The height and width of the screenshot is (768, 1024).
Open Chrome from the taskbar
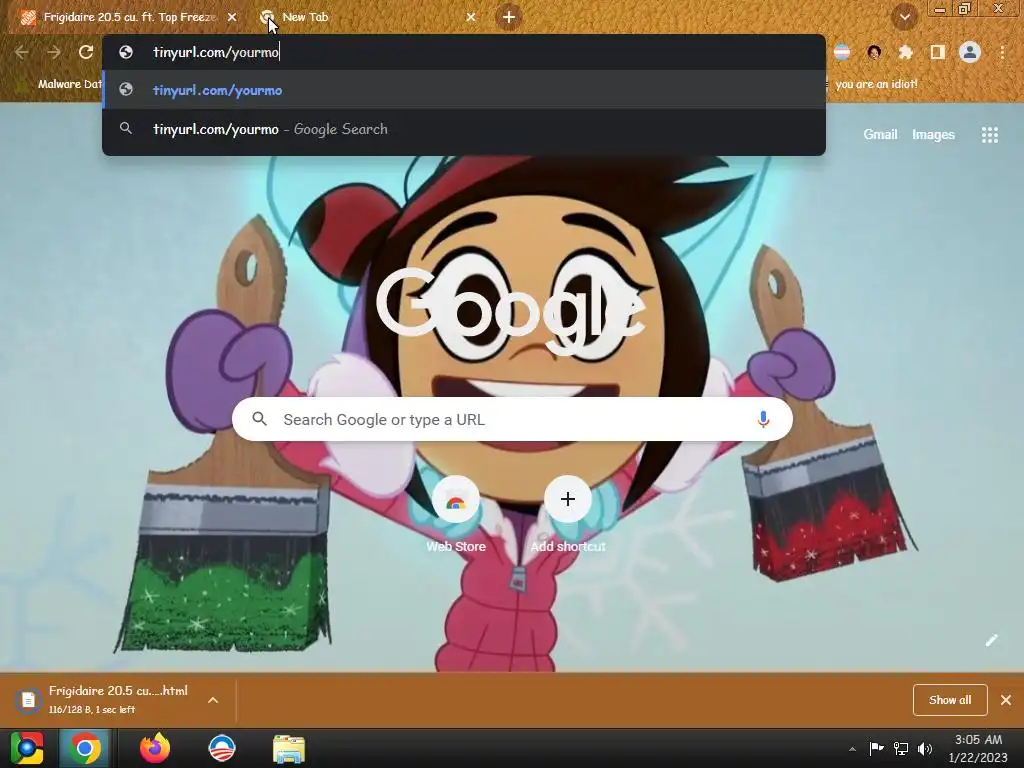(85, 748)
